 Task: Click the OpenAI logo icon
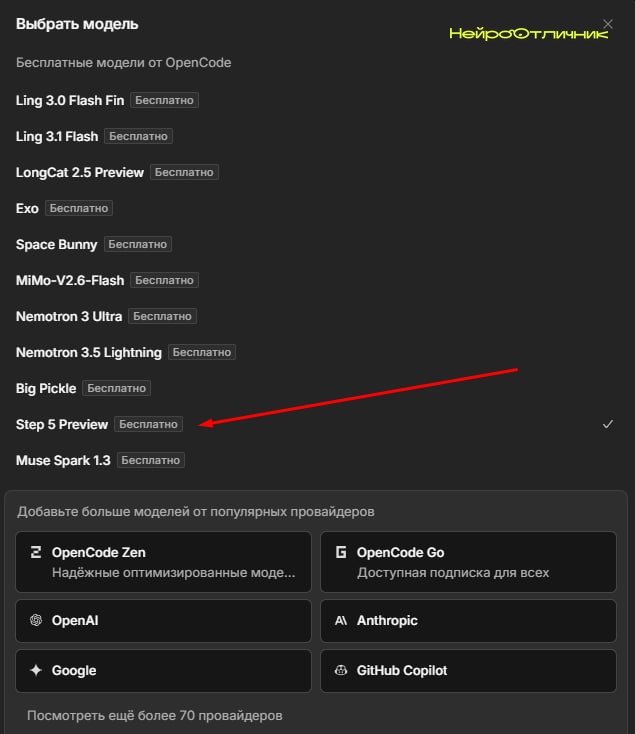pos(36,620)
